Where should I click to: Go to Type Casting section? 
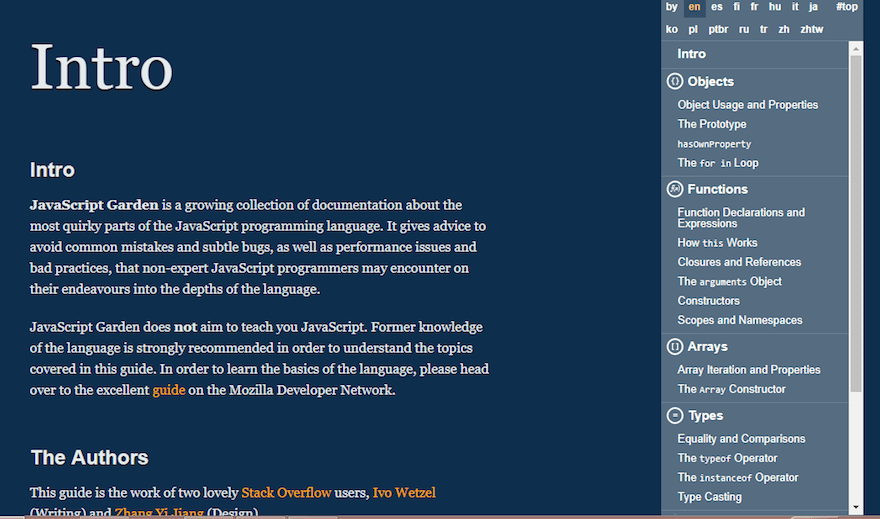709,497
